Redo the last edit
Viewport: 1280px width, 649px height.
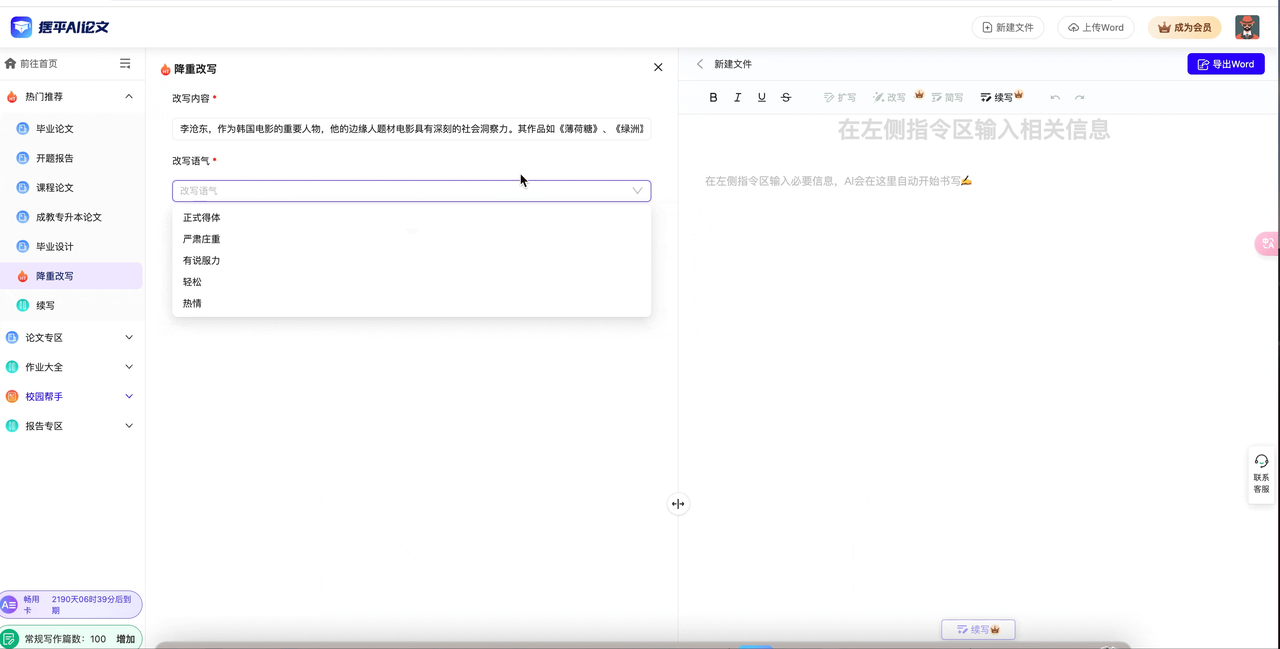click(1079, 98)
